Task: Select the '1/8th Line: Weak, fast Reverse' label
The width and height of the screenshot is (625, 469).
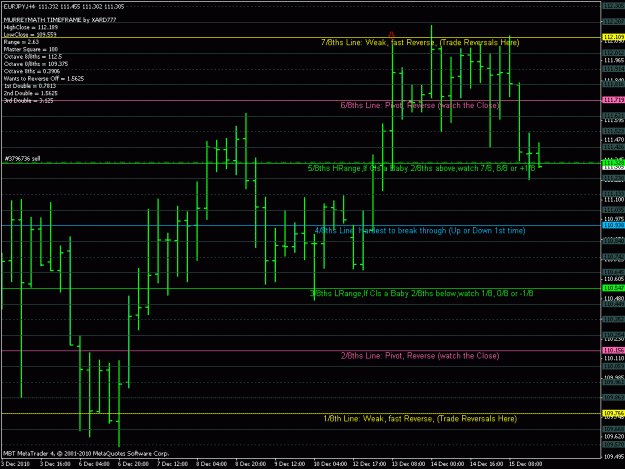Action: 420,418
